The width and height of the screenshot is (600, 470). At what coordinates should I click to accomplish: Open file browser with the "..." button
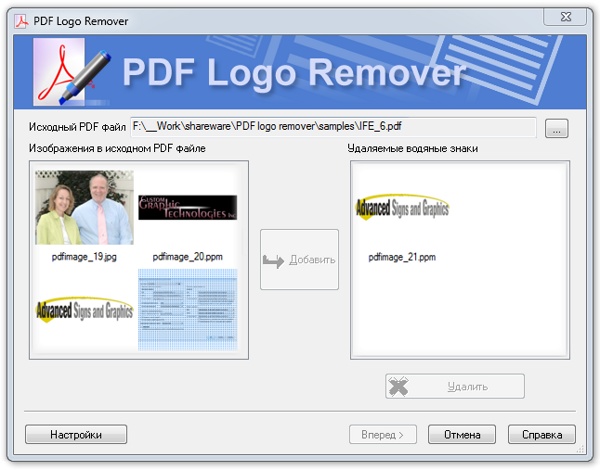556,128
